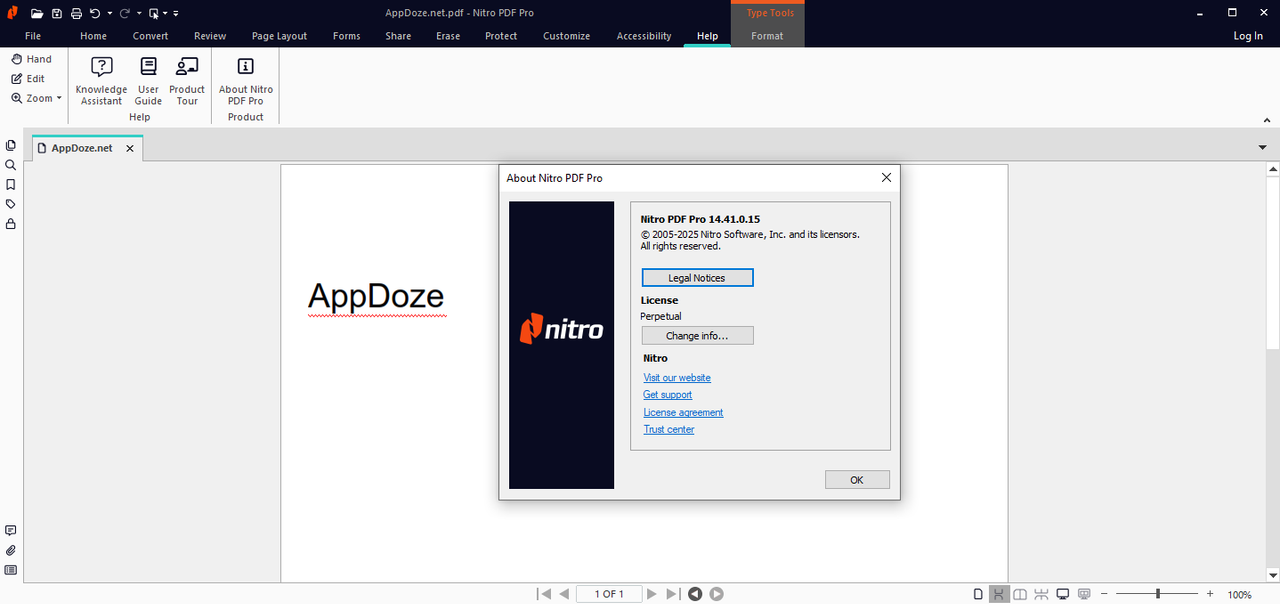Switch to facing continuous view
Viewport: 1280px width, 604px height.
(x=1042, y=594)
